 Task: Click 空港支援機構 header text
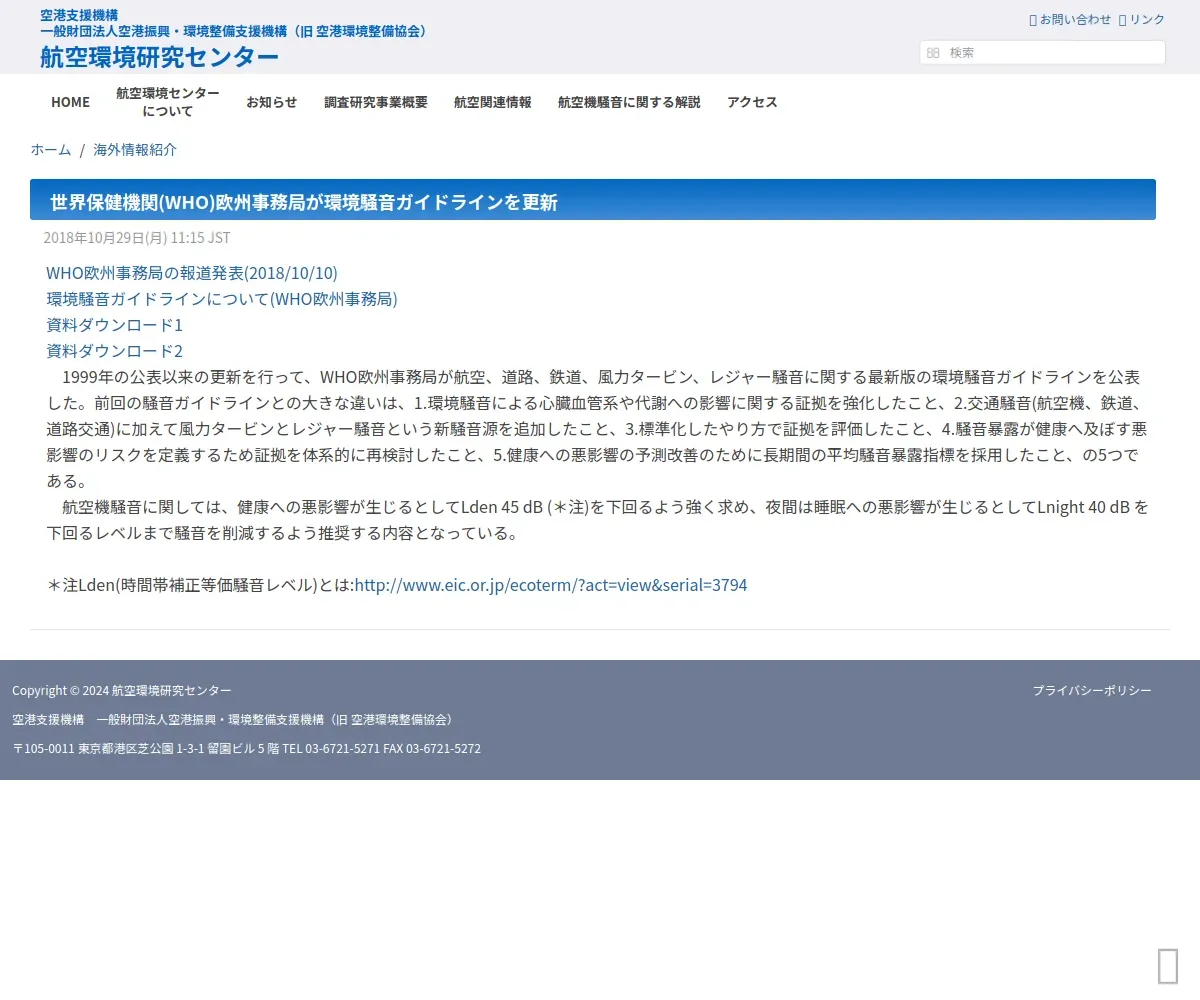pyautogui.click(x=79, y=15)
